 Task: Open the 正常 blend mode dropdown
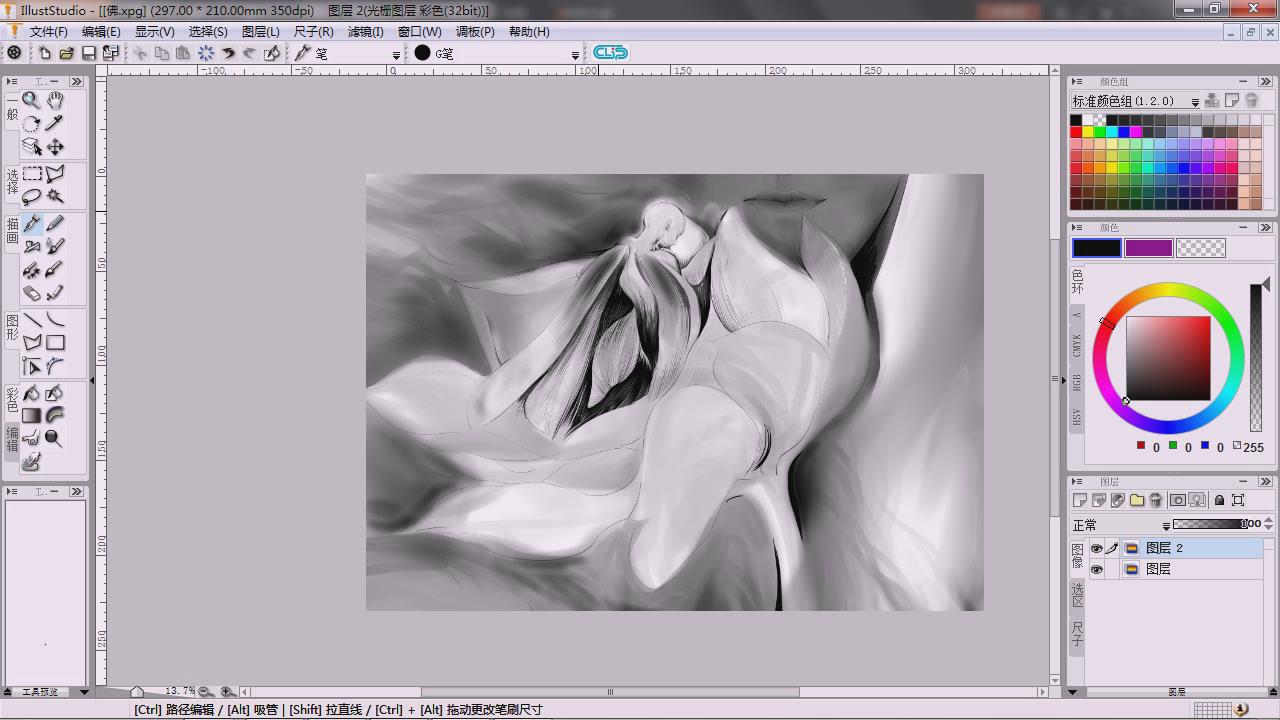coord(1166,525)
